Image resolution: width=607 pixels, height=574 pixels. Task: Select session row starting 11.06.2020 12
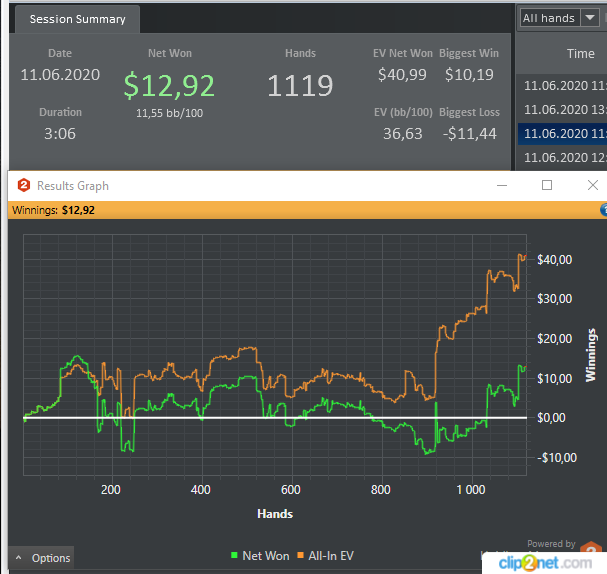[562, 158]
